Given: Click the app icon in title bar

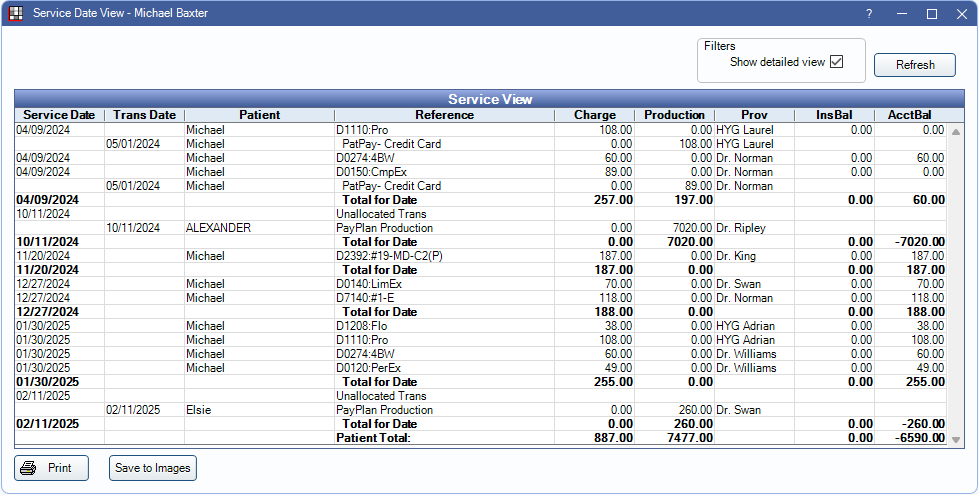Looking at the screenshot, I should (15, 14).
